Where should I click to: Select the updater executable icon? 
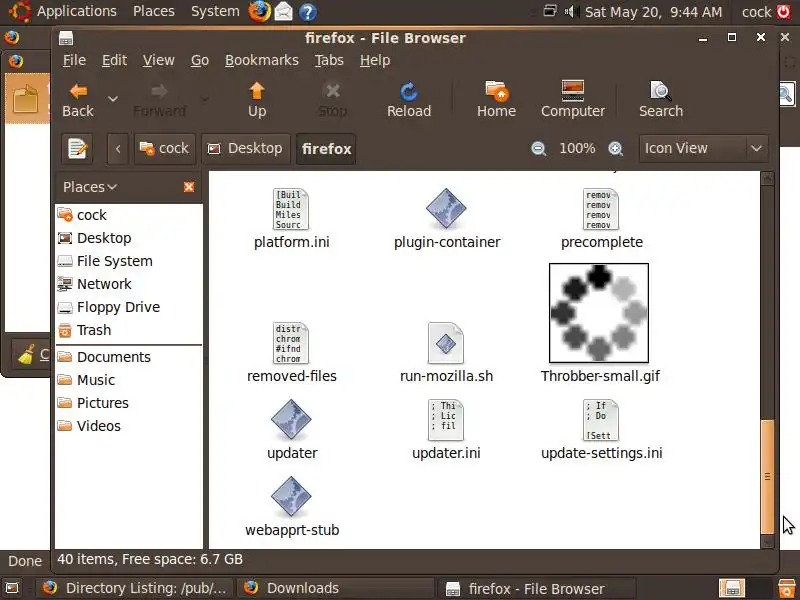point(291,419)
